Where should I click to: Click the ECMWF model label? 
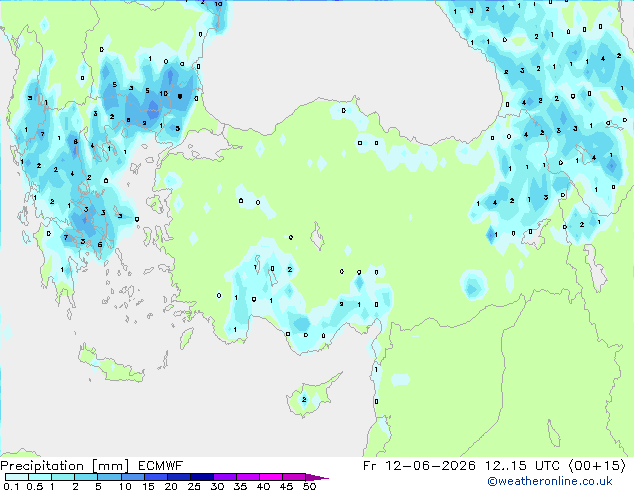[x=160, y=466]
